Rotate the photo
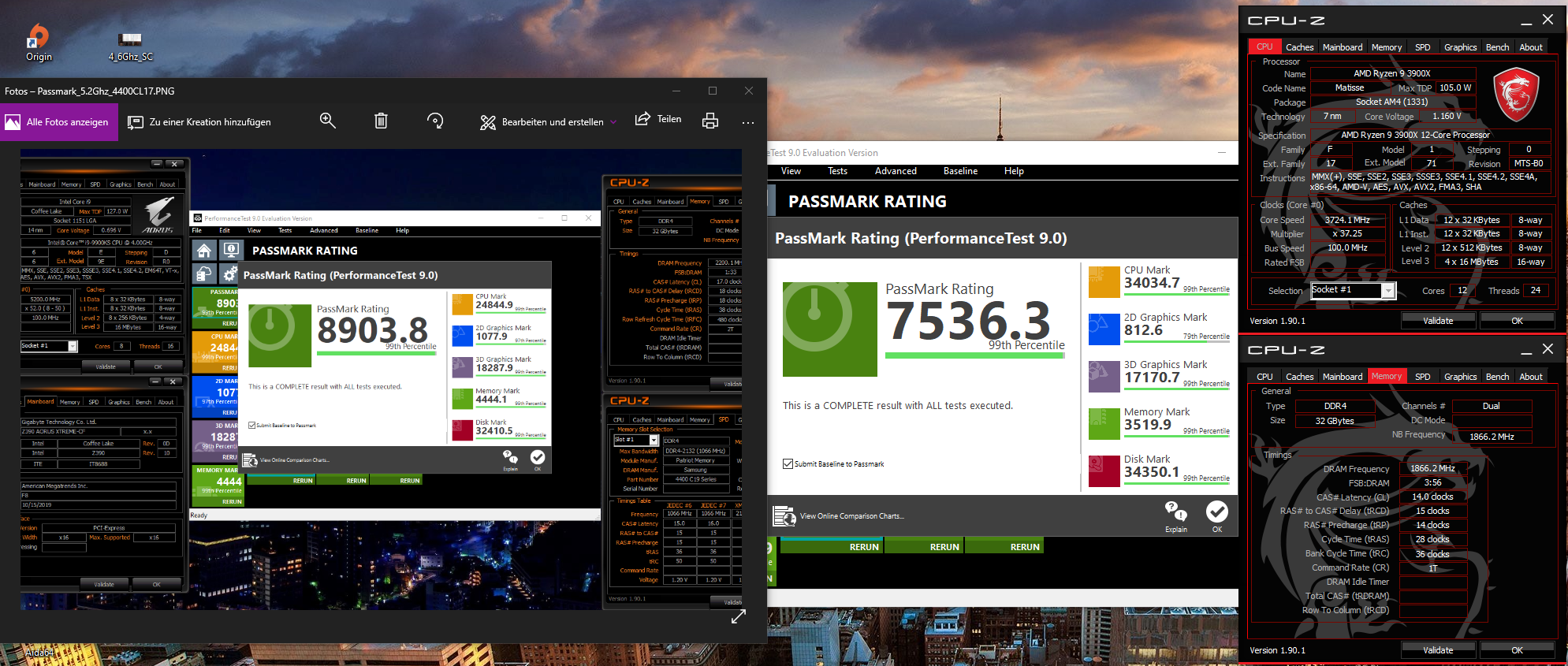Image resolution: width=1568 pixels, height=666 pixels. coord(435,121)
